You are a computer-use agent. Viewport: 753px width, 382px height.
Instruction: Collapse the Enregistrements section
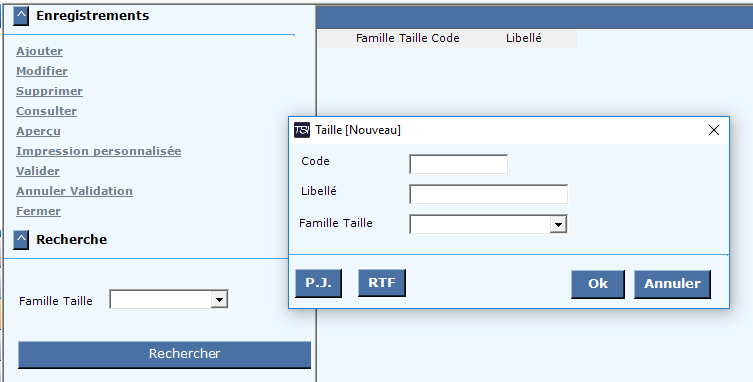[x=21, y=16]
